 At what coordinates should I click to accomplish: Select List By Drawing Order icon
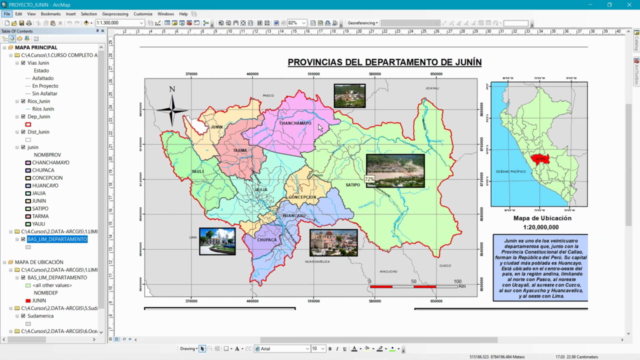coord(5,39)
